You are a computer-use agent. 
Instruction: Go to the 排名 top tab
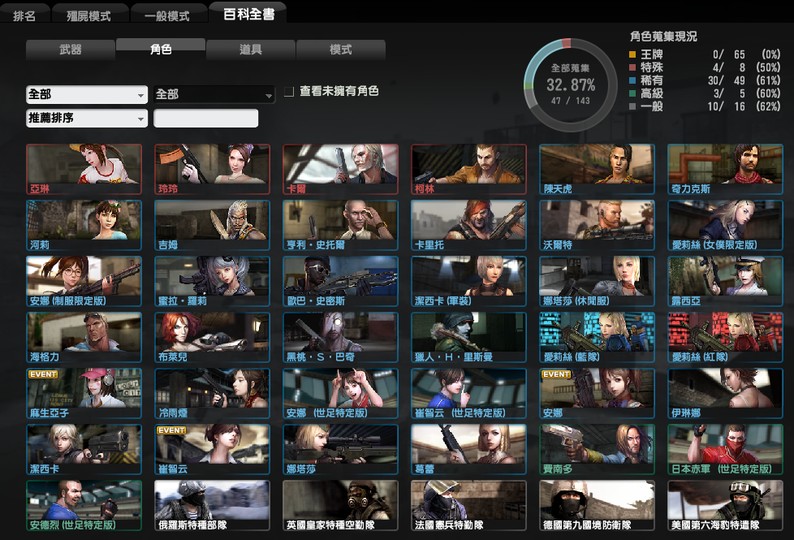click(x=24, y=15)
